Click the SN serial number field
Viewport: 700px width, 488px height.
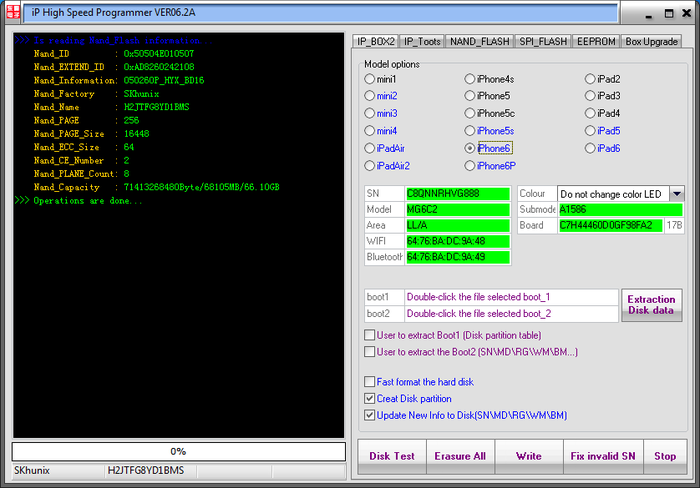point(457,194)
